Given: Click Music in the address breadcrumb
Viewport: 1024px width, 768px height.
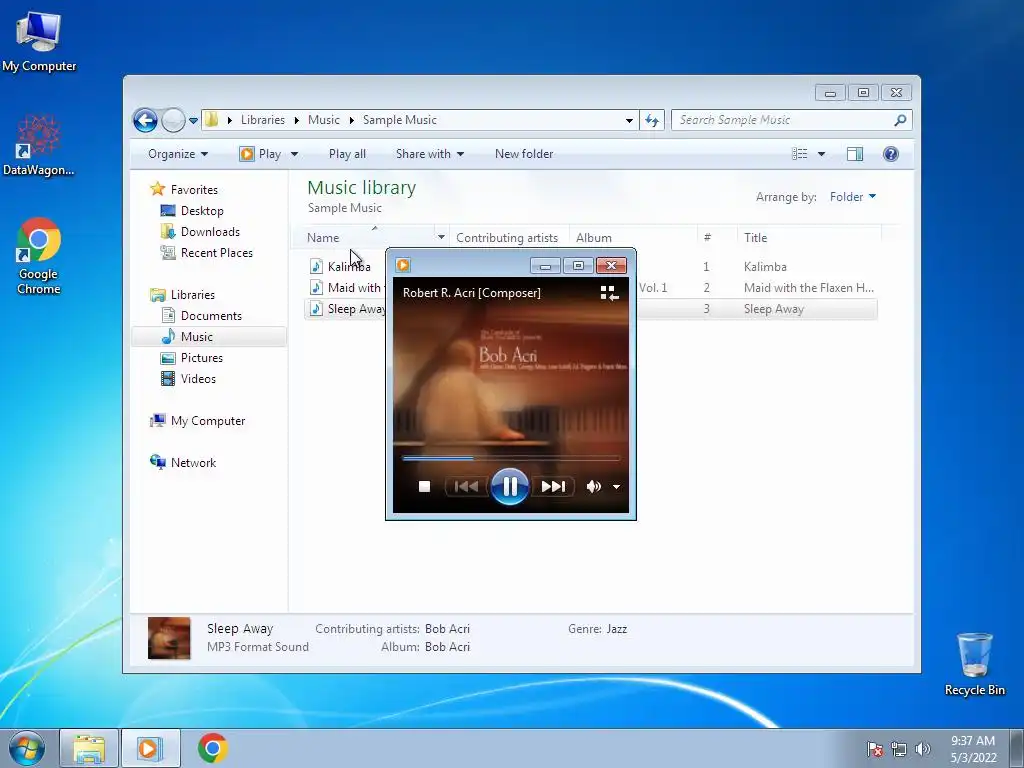Looking at the screenshot, I should [x=324, y=120].
